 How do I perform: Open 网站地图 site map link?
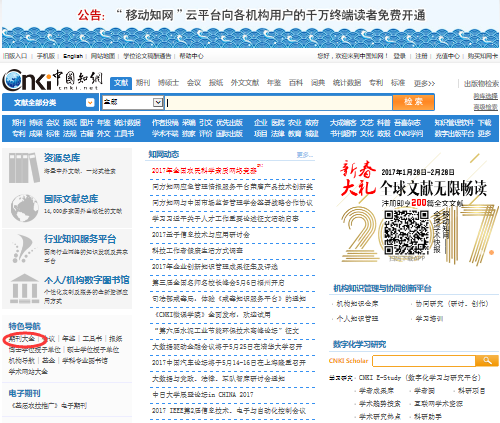[103, 56]
